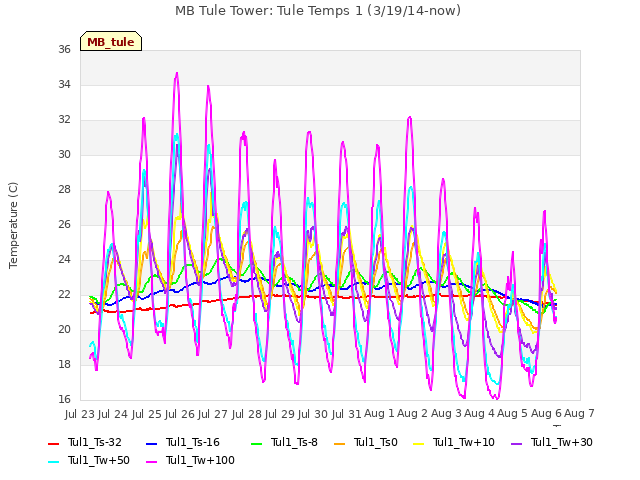Viewport: 640px width, 480px height.
Task: Select the Tul1_Tw+50 legend label
Action: tap(99, 460)
